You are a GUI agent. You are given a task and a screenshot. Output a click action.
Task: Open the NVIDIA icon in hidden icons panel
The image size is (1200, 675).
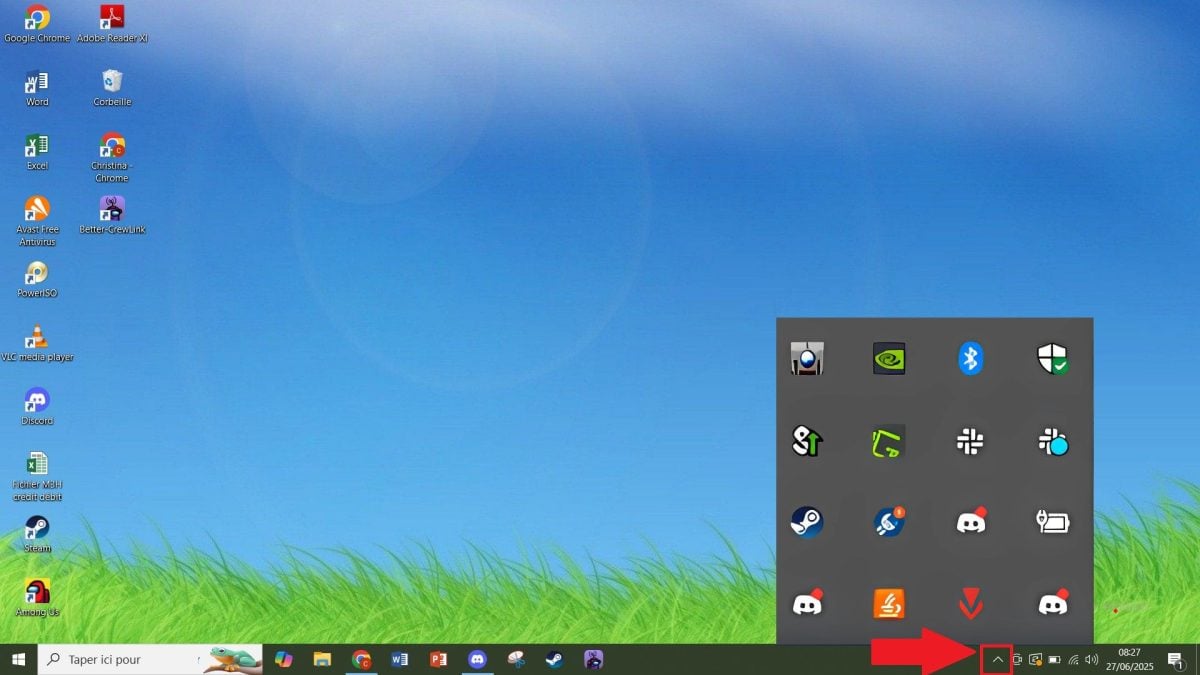[x=889, y=358]
